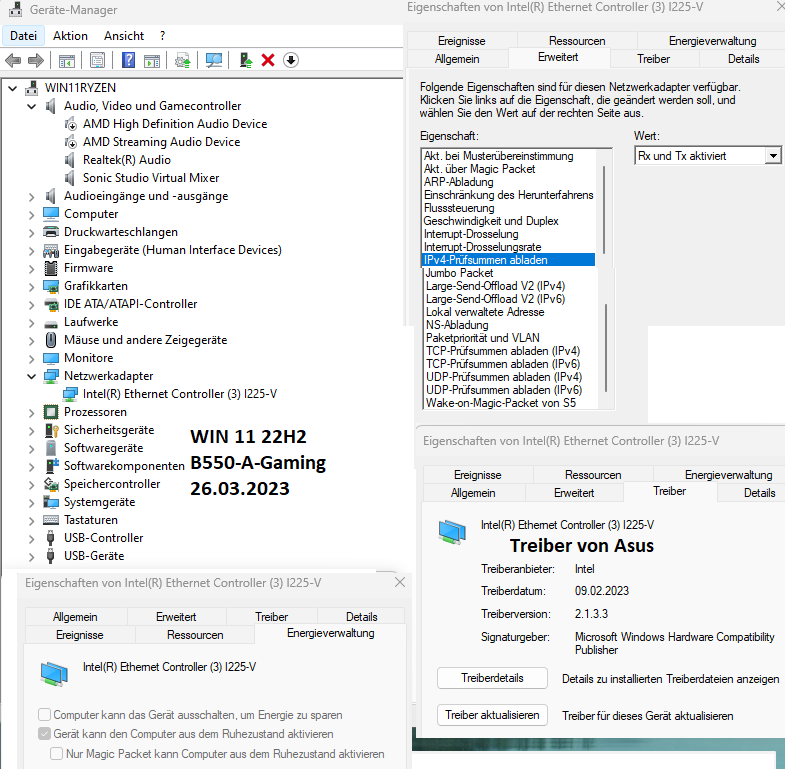
Task: Toggle 'Gerät kann den Computer aus dem Ruhezustand aktivieren'
Action: click(45, 734)
